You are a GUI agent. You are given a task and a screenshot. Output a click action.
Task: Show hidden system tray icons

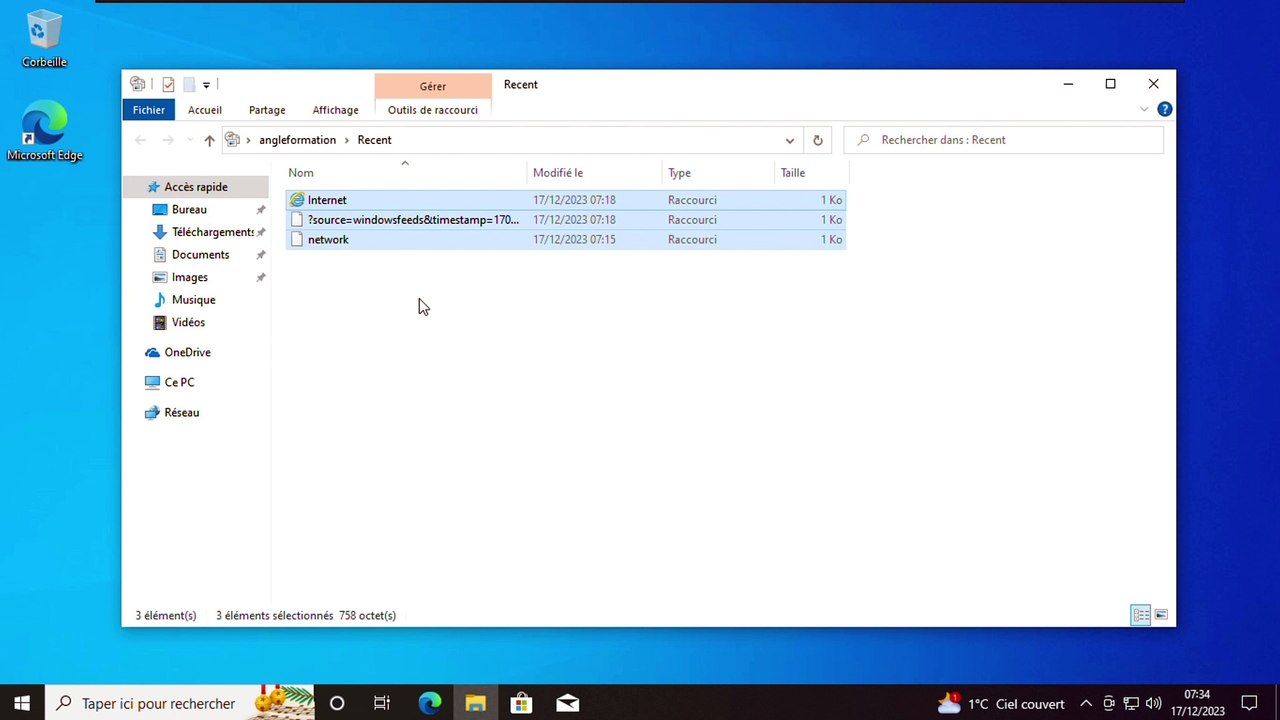point(1086,704)
